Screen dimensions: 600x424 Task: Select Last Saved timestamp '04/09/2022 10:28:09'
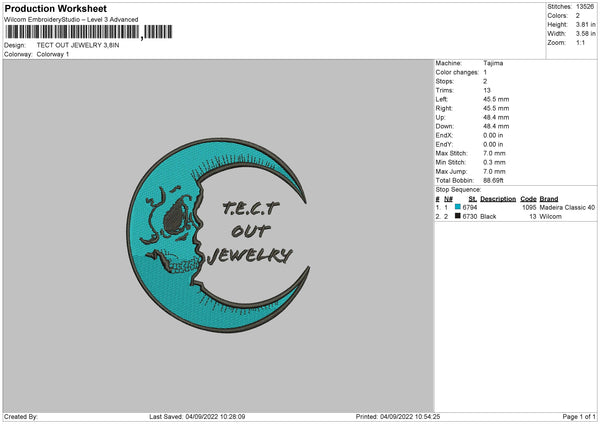click(215, 416)
